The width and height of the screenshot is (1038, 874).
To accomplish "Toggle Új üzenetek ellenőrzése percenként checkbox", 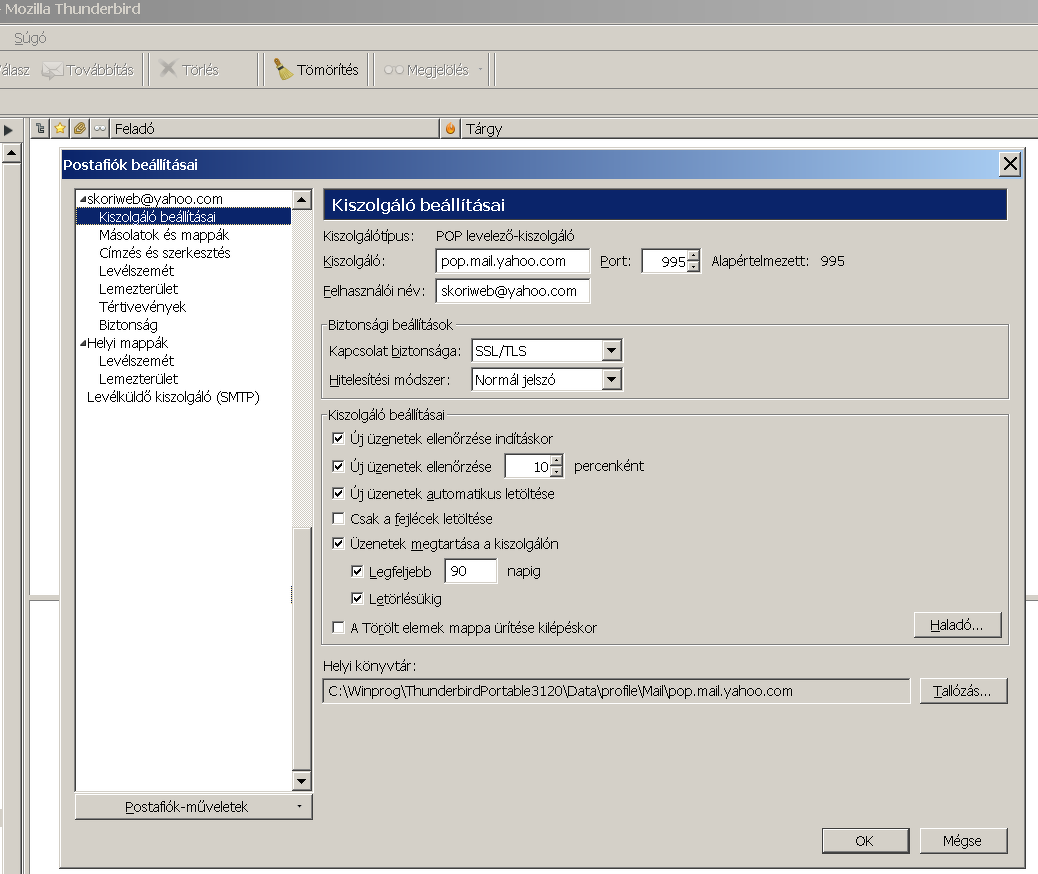I will pos(338,466).
